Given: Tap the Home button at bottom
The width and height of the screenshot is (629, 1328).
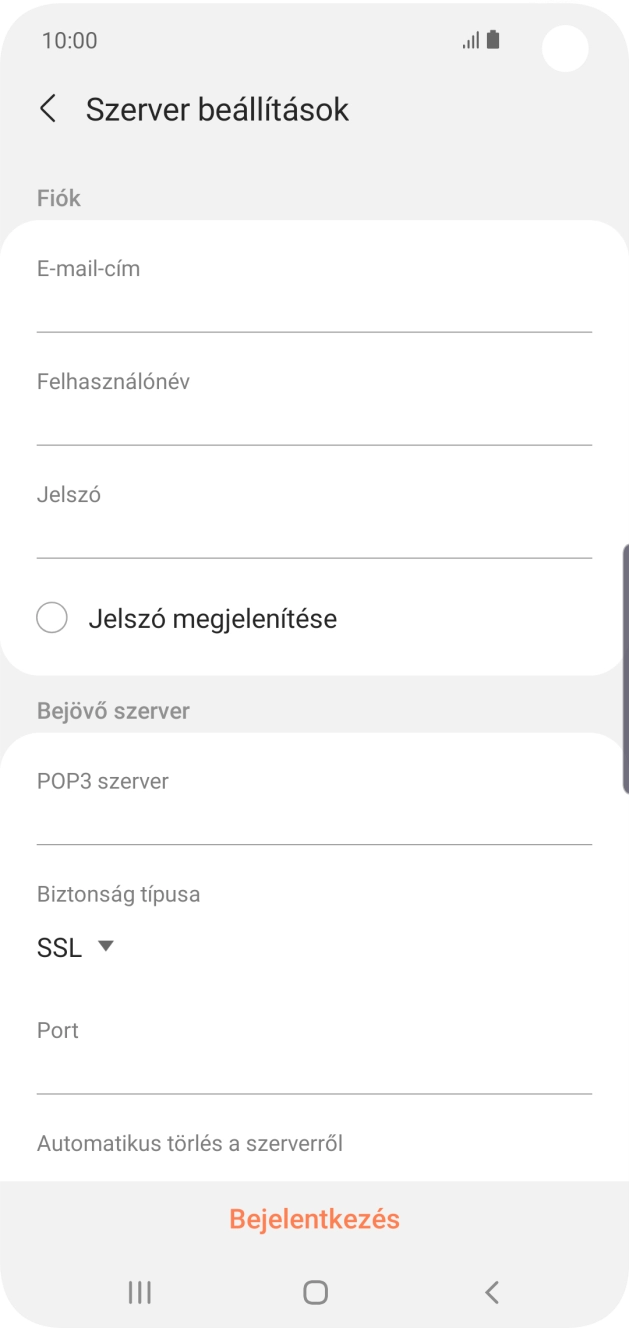Looking at the screenshot, I should [314, 1291].
